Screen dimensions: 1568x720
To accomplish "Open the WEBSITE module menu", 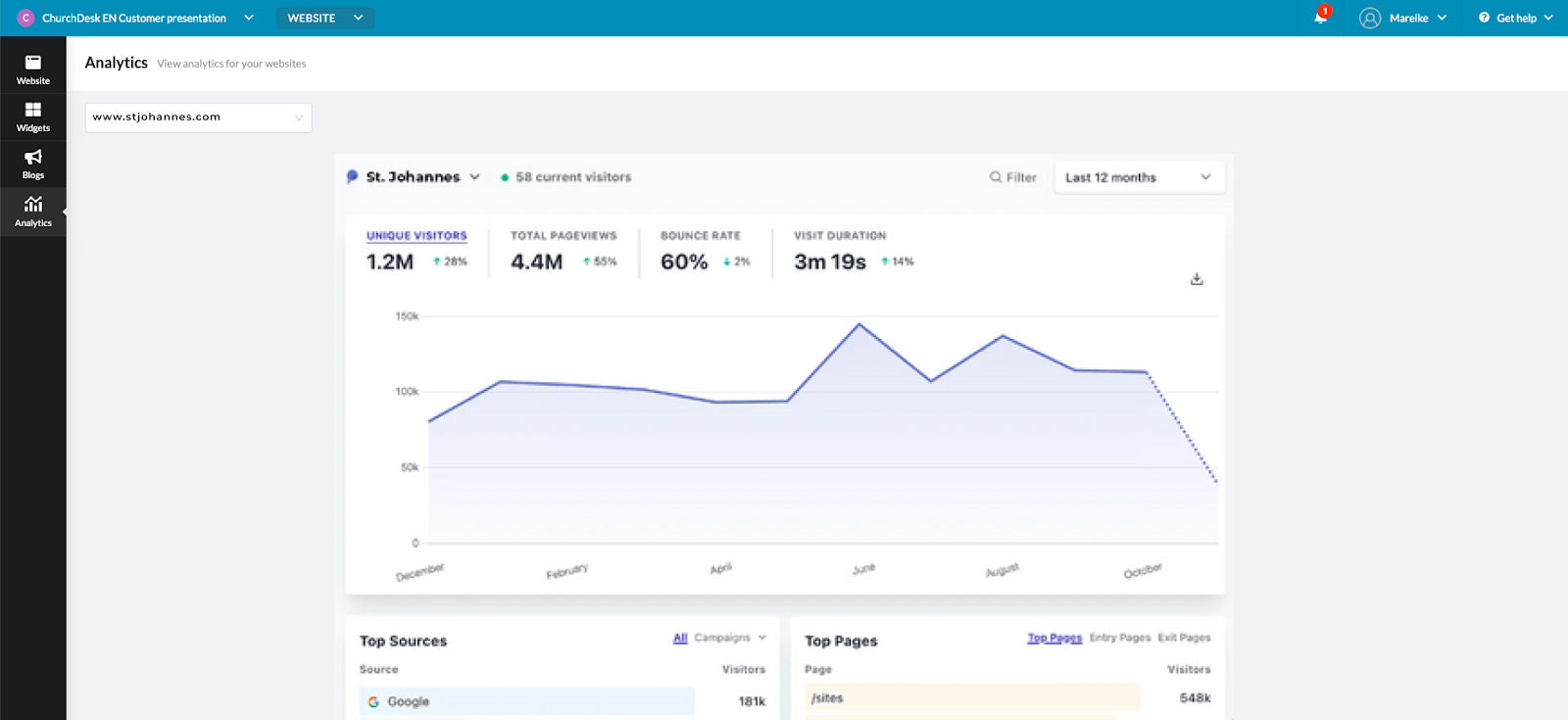I will pyautogui.click(x=324, y=18).
